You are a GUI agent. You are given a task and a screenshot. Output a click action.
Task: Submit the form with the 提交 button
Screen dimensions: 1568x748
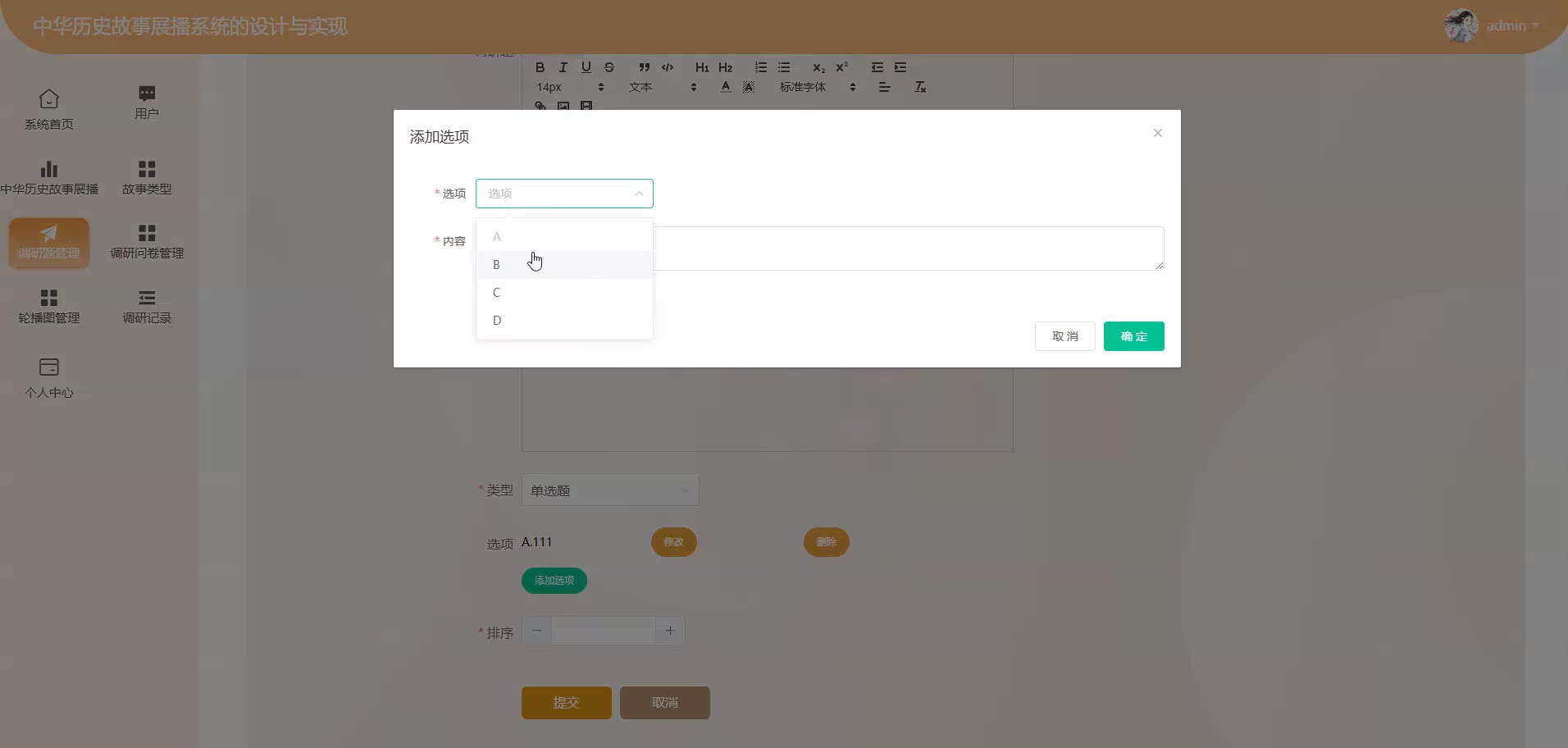[x=567, y=703]
